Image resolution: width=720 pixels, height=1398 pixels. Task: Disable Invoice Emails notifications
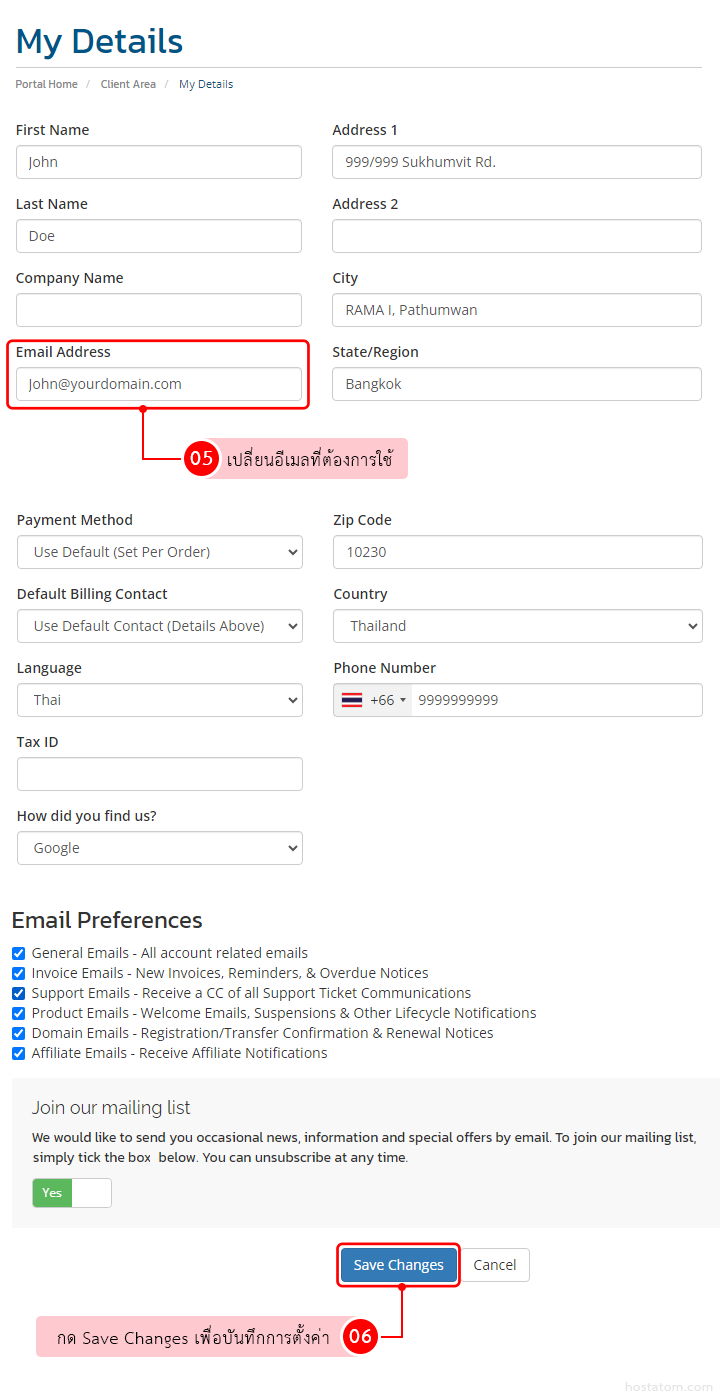click(18, 973)
